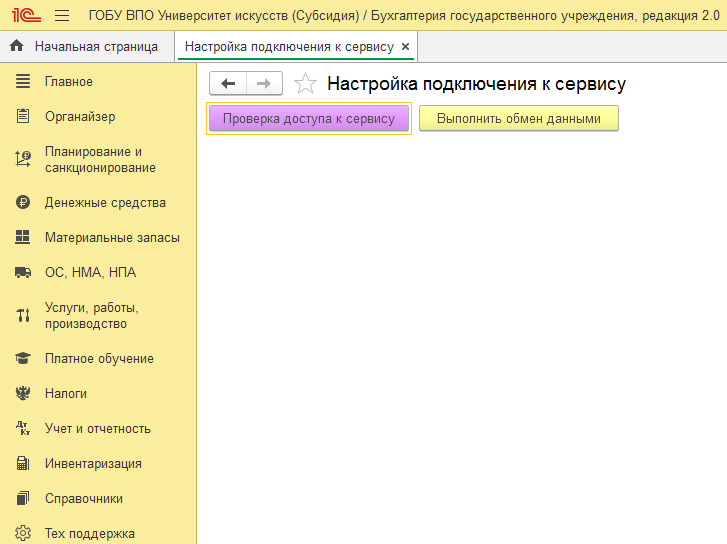Image resolution: width=727 pixels, height=544 pixels.
Task: Click the 1C logo icon
Action: pyautogui.click(x=26, y=15)
